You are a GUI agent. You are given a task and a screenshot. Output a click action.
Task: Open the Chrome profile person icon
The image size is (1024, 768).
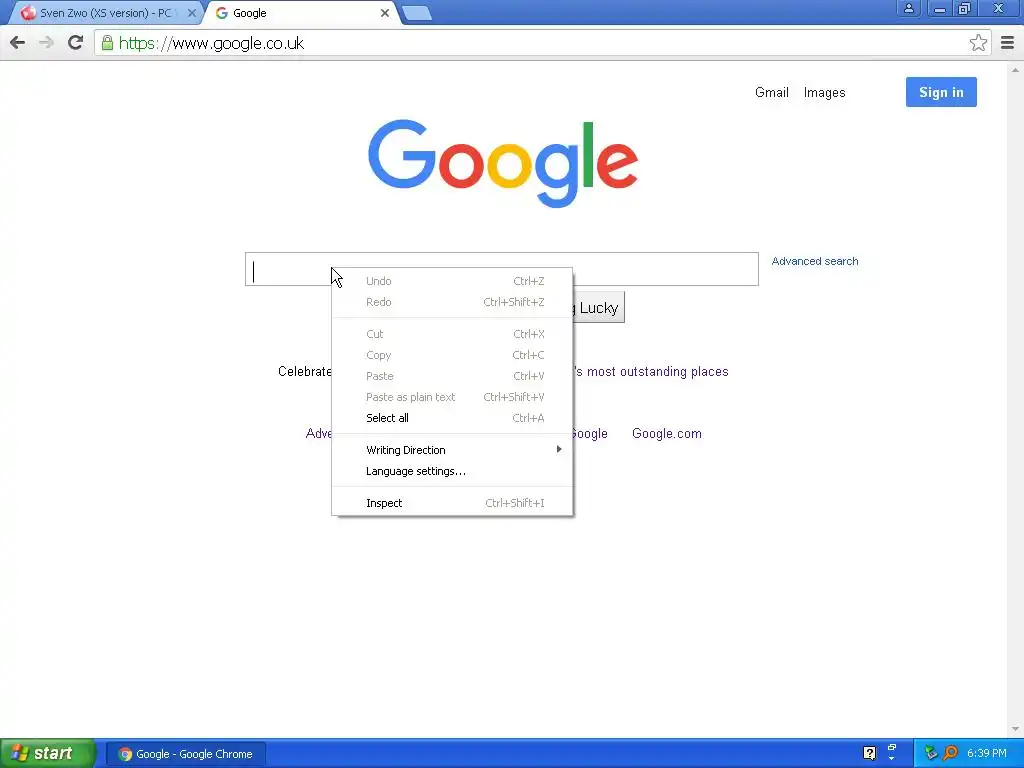pyautogui.click(x=908, y=8)
